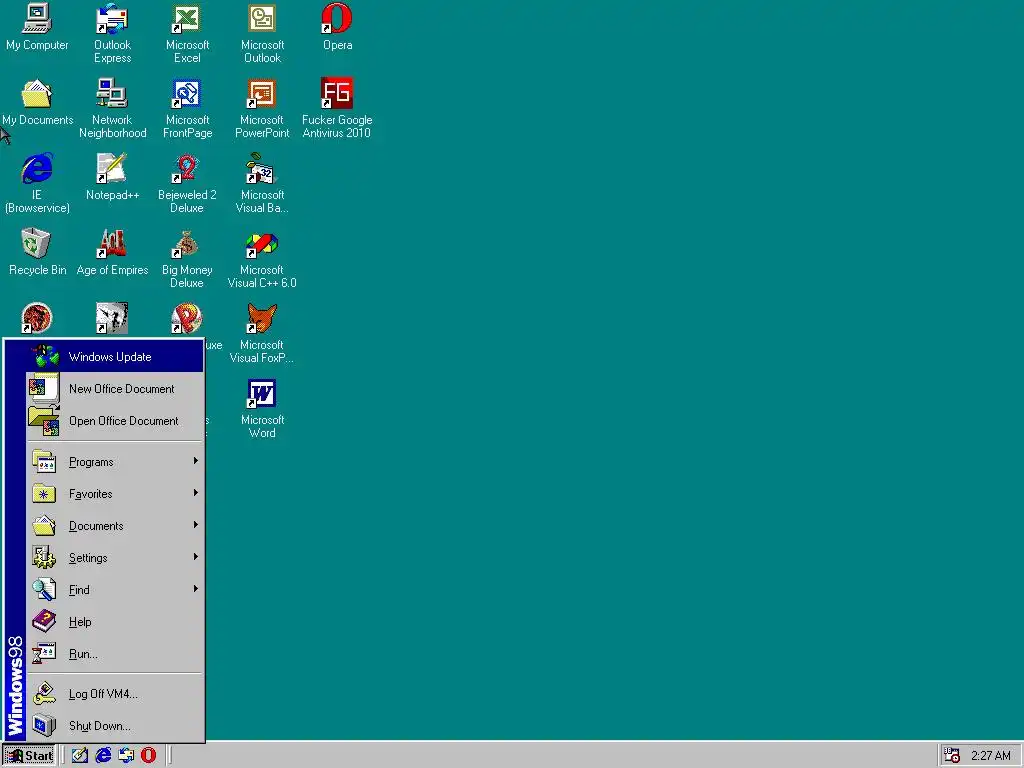Choose Windows Update in Start menu
The height and width of the screenshot is (768, 1024).
[115, 357]
